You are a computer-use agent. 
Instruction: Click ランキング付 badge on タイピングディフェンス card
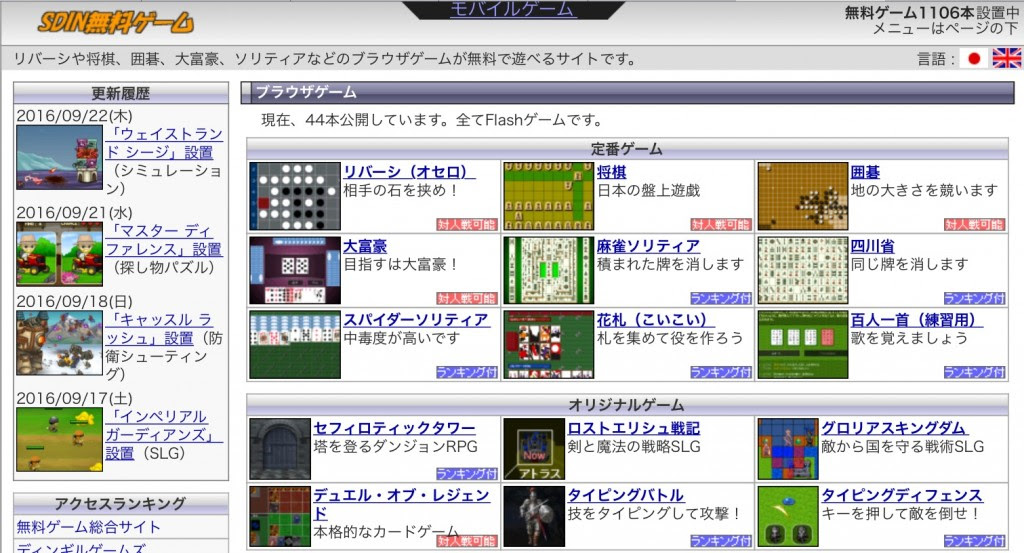click(x=974, y=541)
